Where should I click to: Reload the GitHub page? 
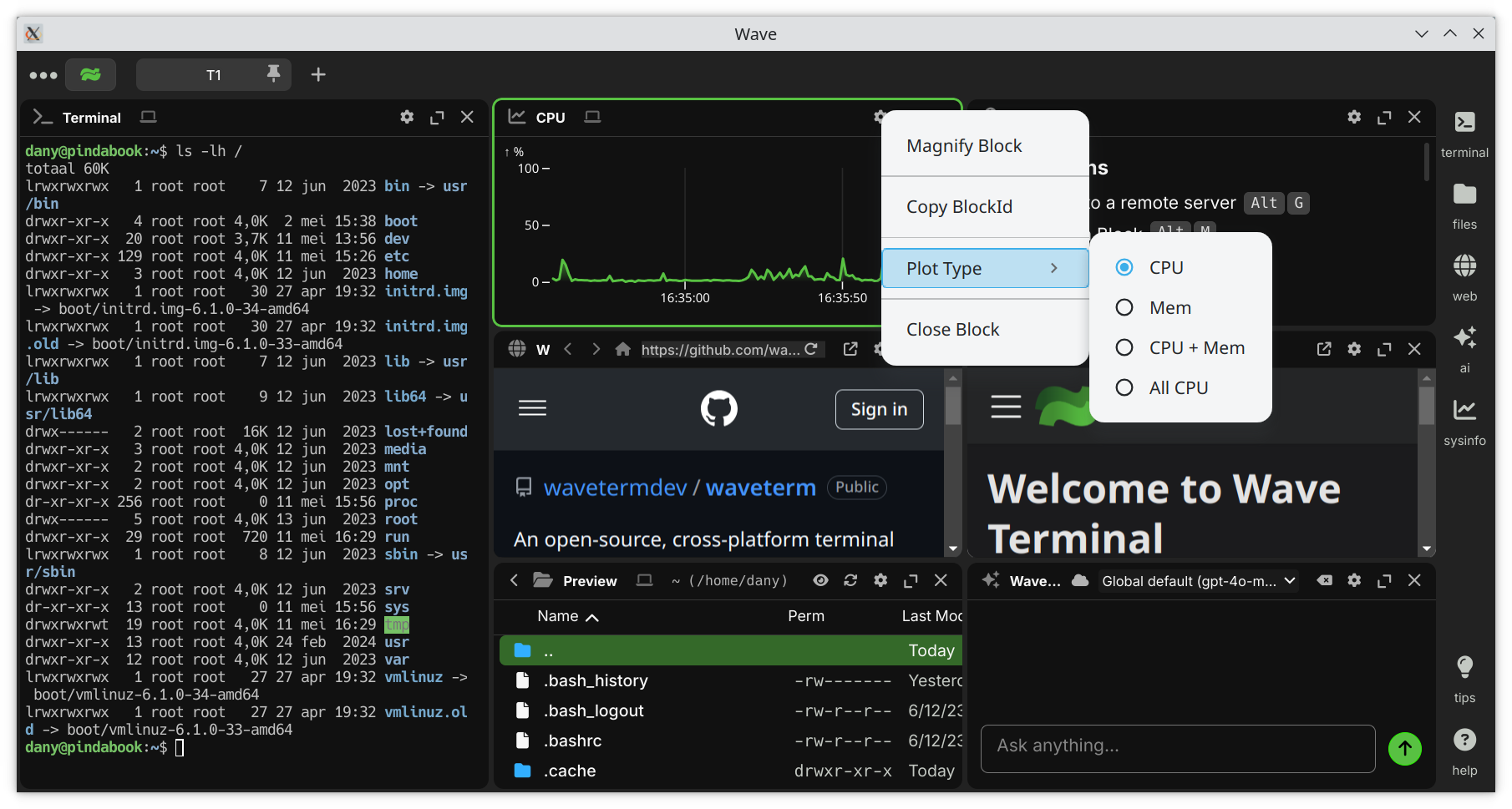tap(811, 349)
